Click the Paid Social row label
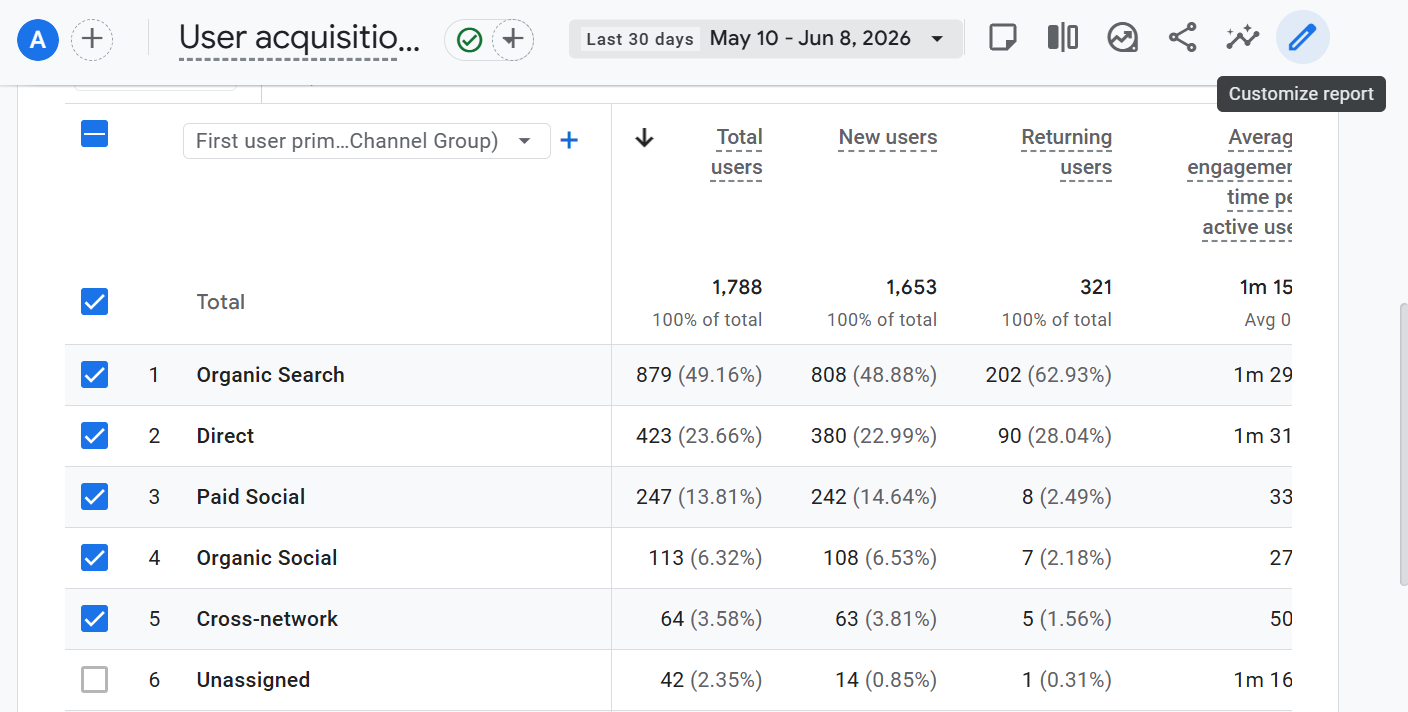This screenshot has height=712, width=1408. (x=251, y=497)
